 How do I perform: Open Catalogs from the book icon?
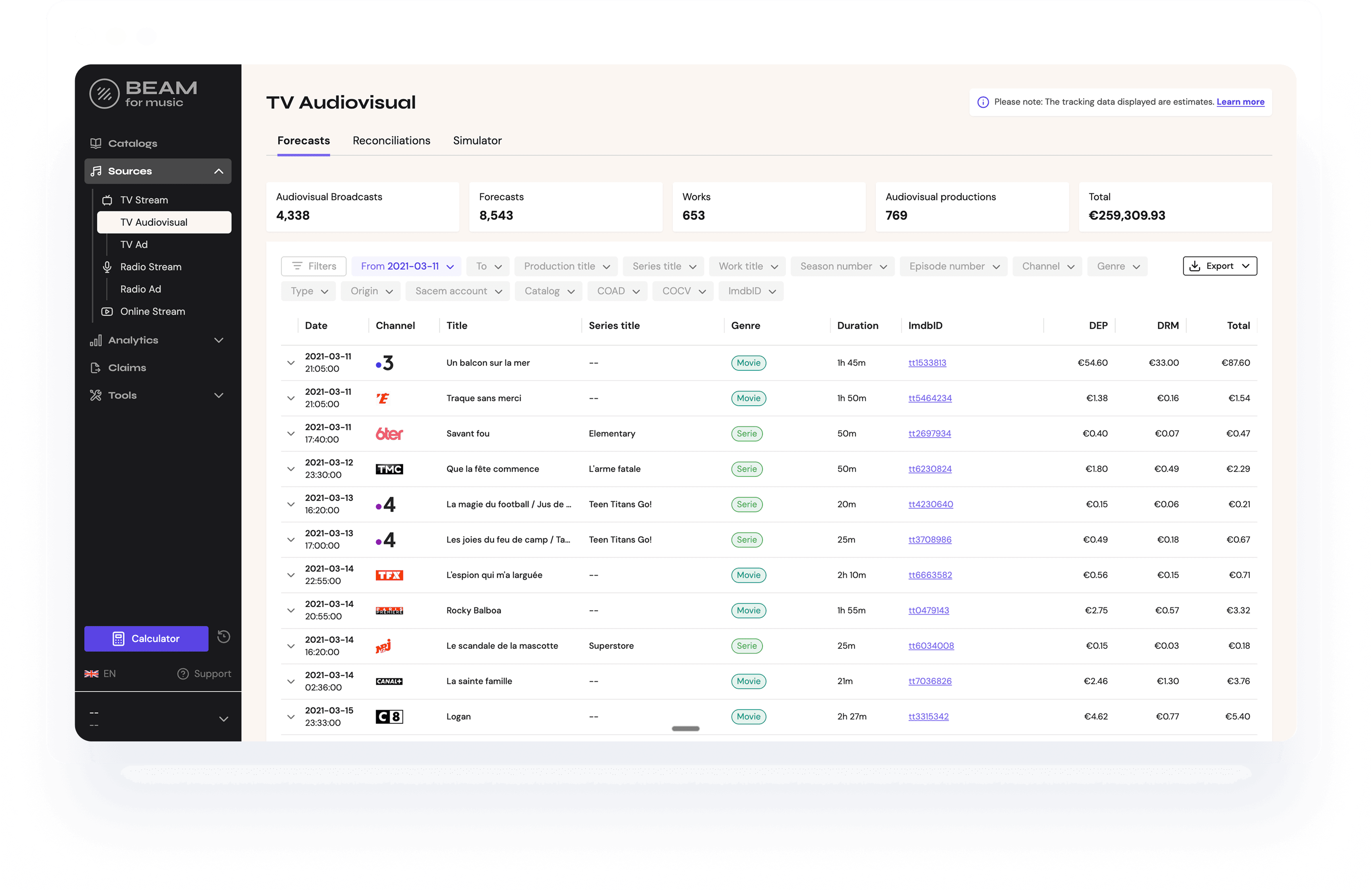pyautogui.click(x=96, y=143)
